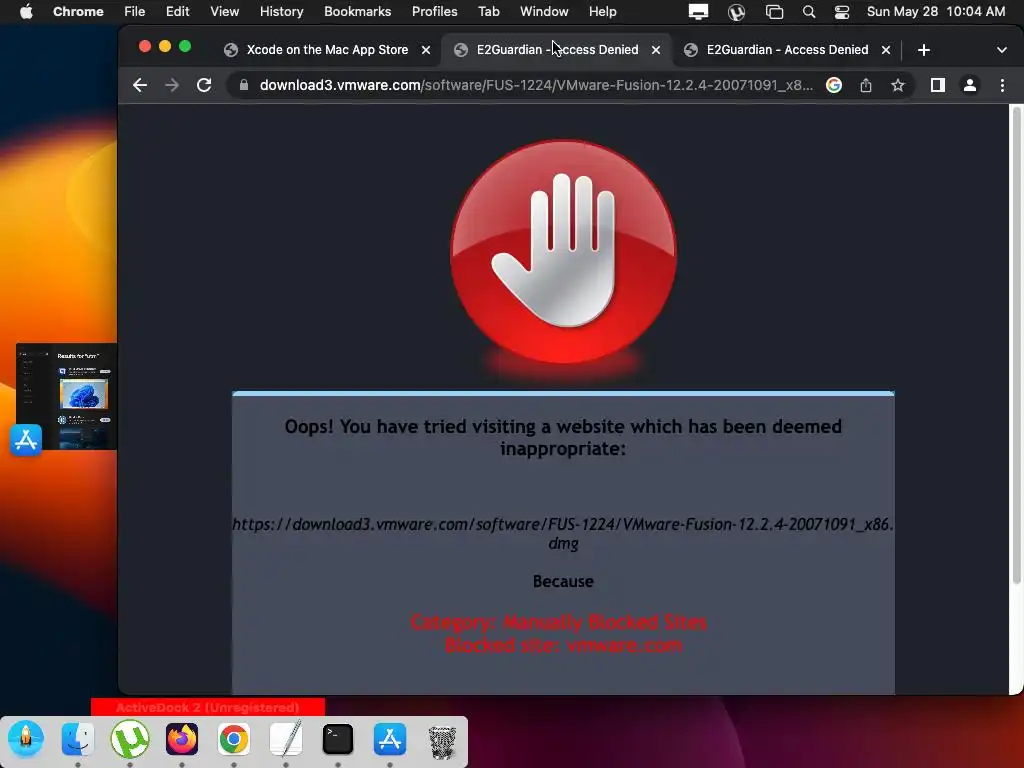Screen dimensions: 1024x768
Task: Open Terminal from the dock
Action: click(x=338, y=740)
